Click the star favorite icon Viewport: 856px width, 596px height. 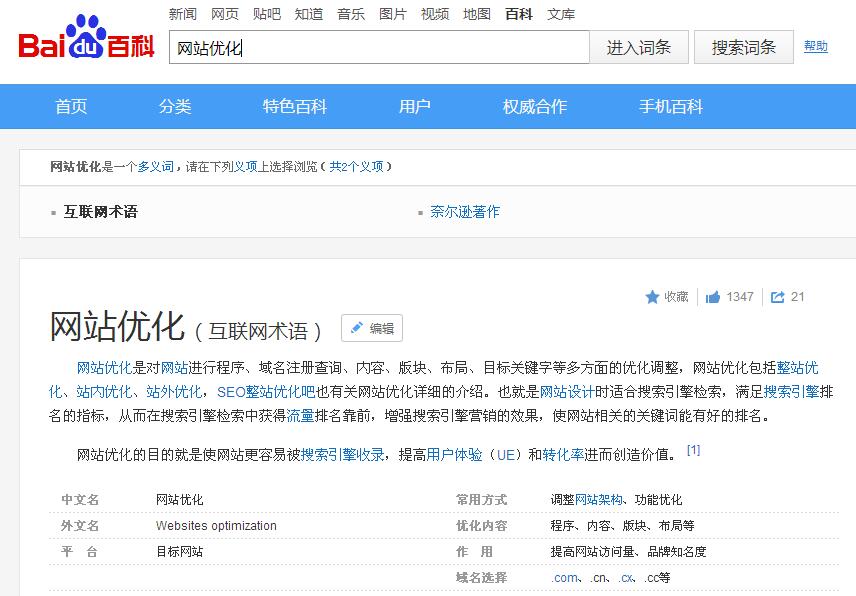[653, 297]
